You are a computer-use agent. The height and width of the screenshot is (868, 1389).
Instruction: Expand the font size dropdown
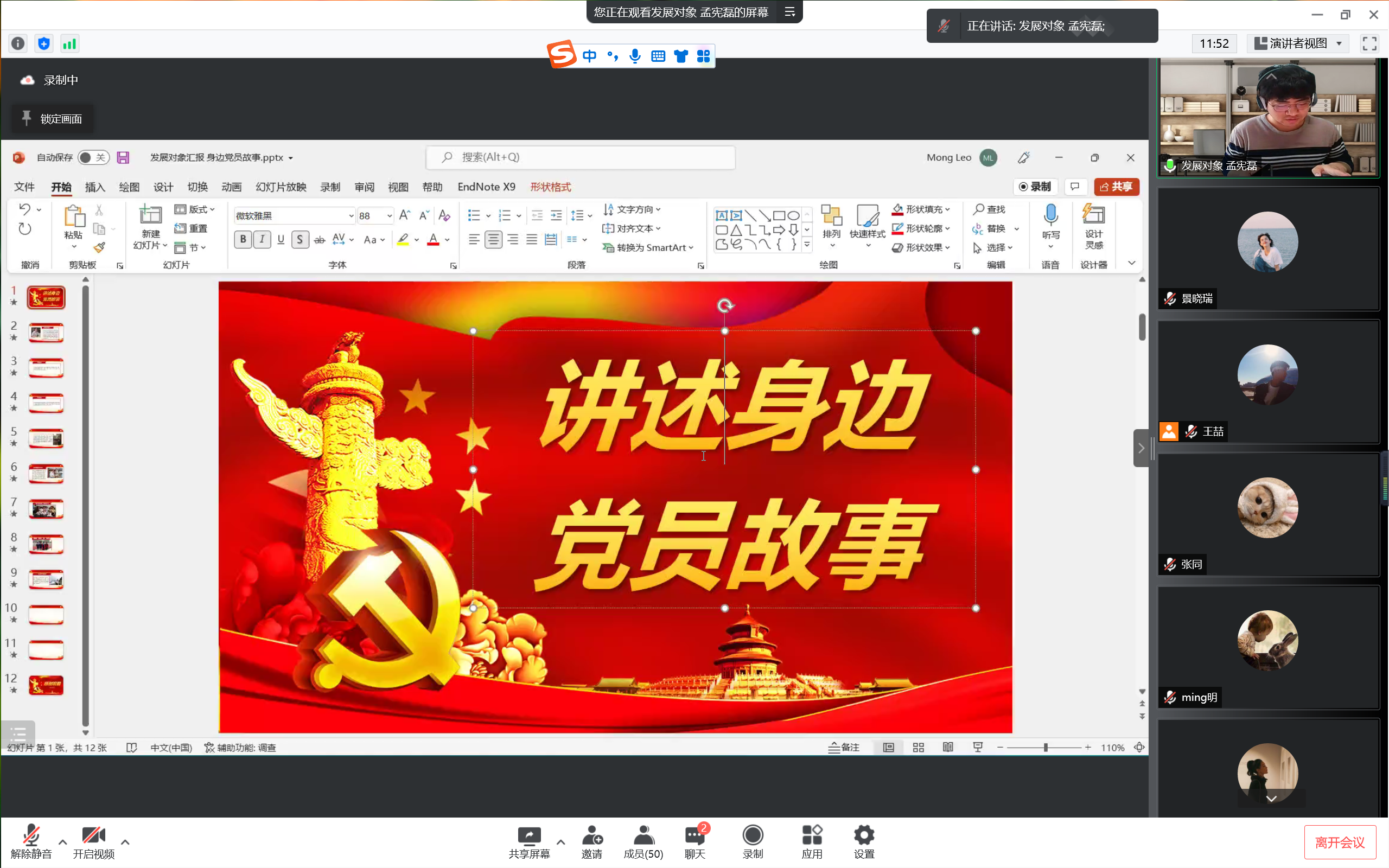tap(390, 216)
